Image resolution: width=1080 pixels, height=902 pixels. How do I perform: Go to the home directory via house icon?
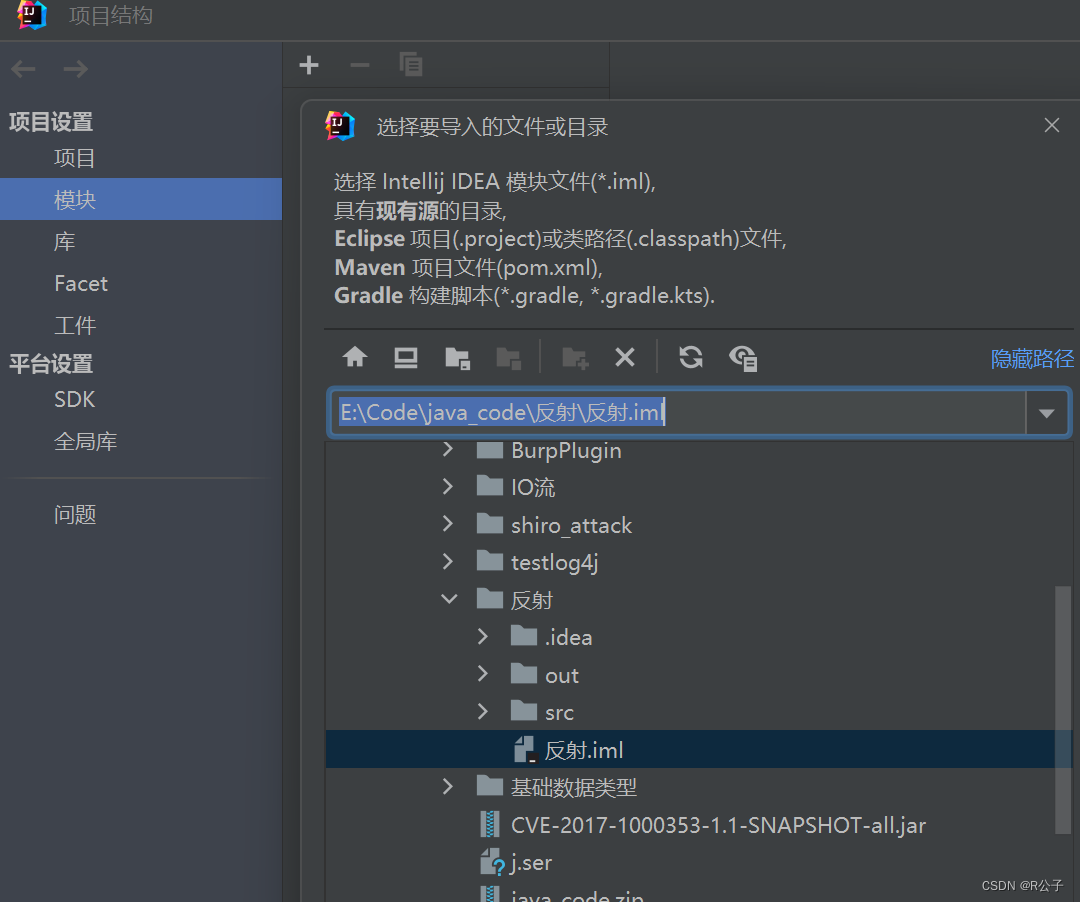(355, 357)
